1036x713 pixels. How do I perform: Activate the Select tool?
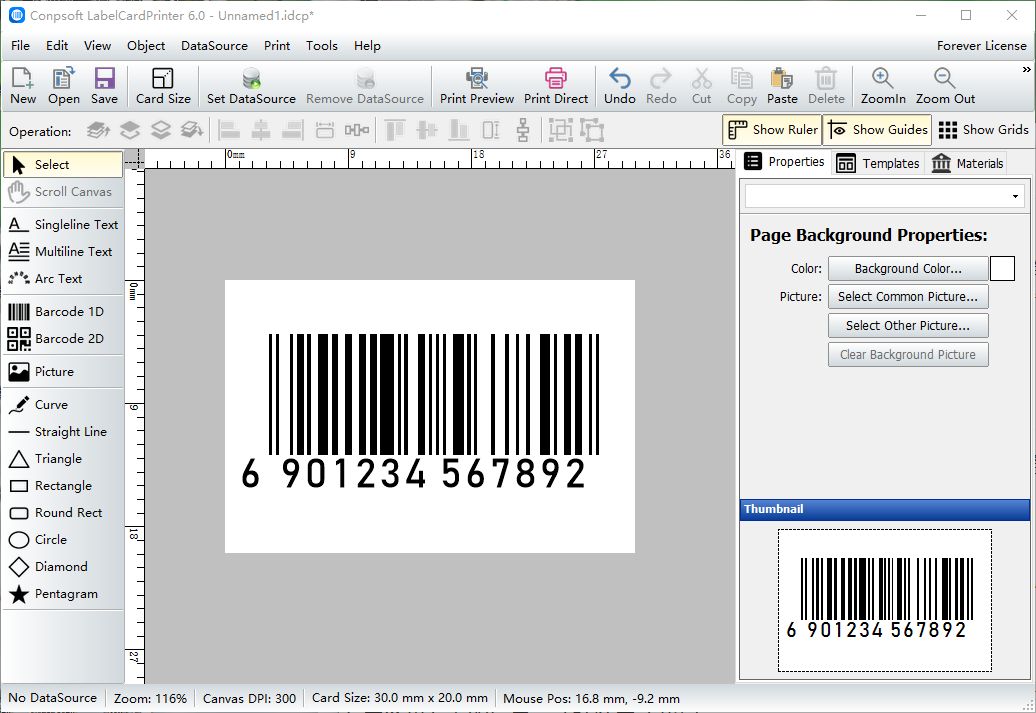(x=63, y=165)
